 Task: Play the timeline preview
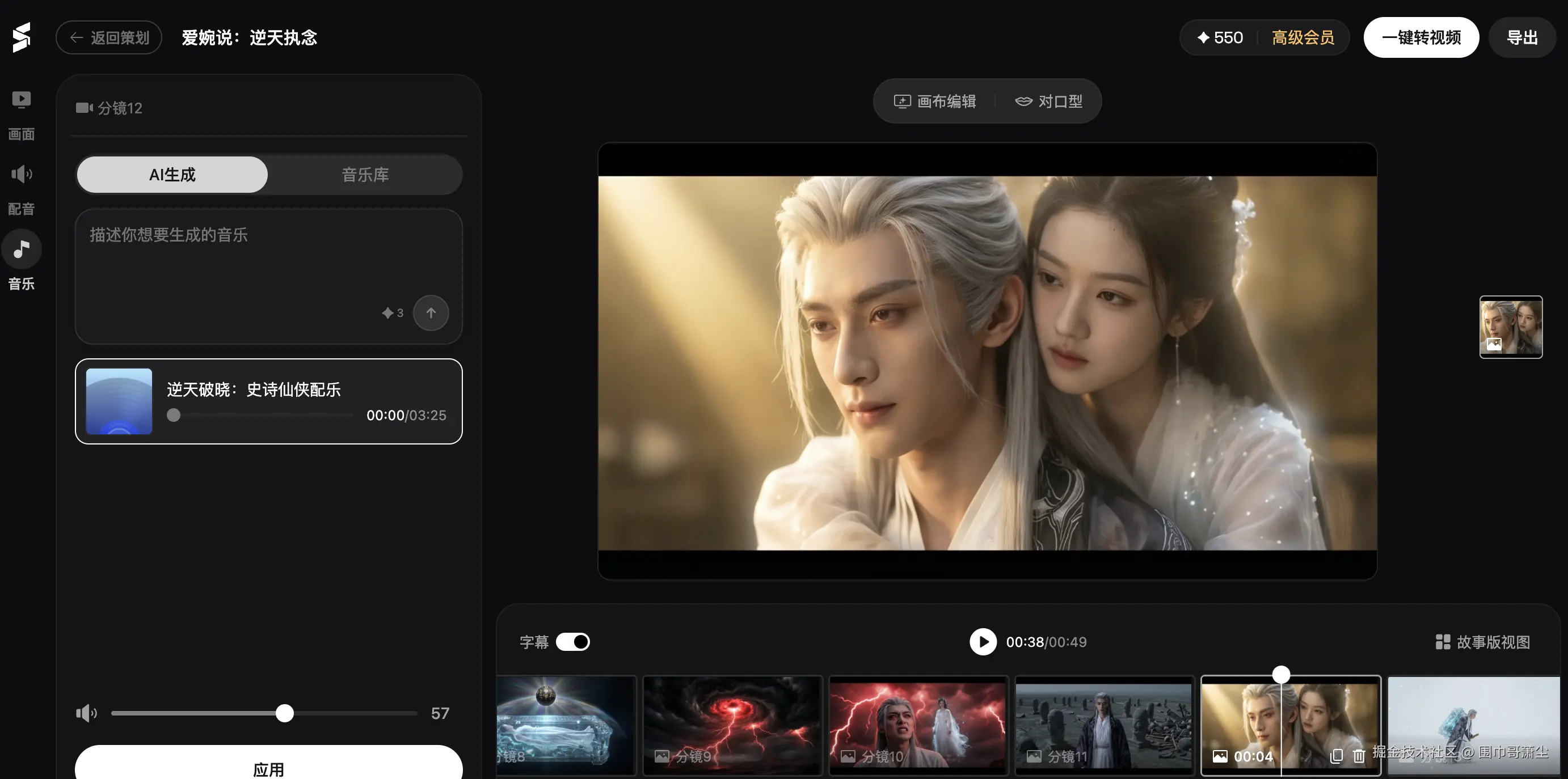click(x=983, y=642)
